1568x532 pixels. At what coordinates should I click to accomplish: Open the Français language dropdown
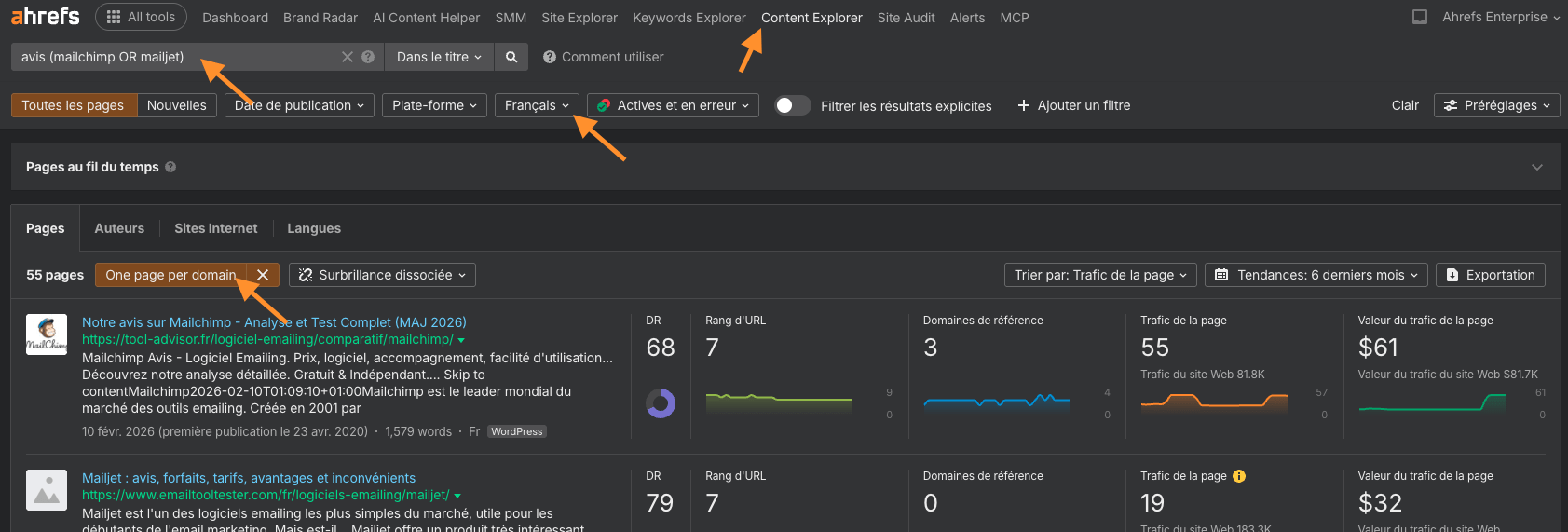tap(537, 105)
